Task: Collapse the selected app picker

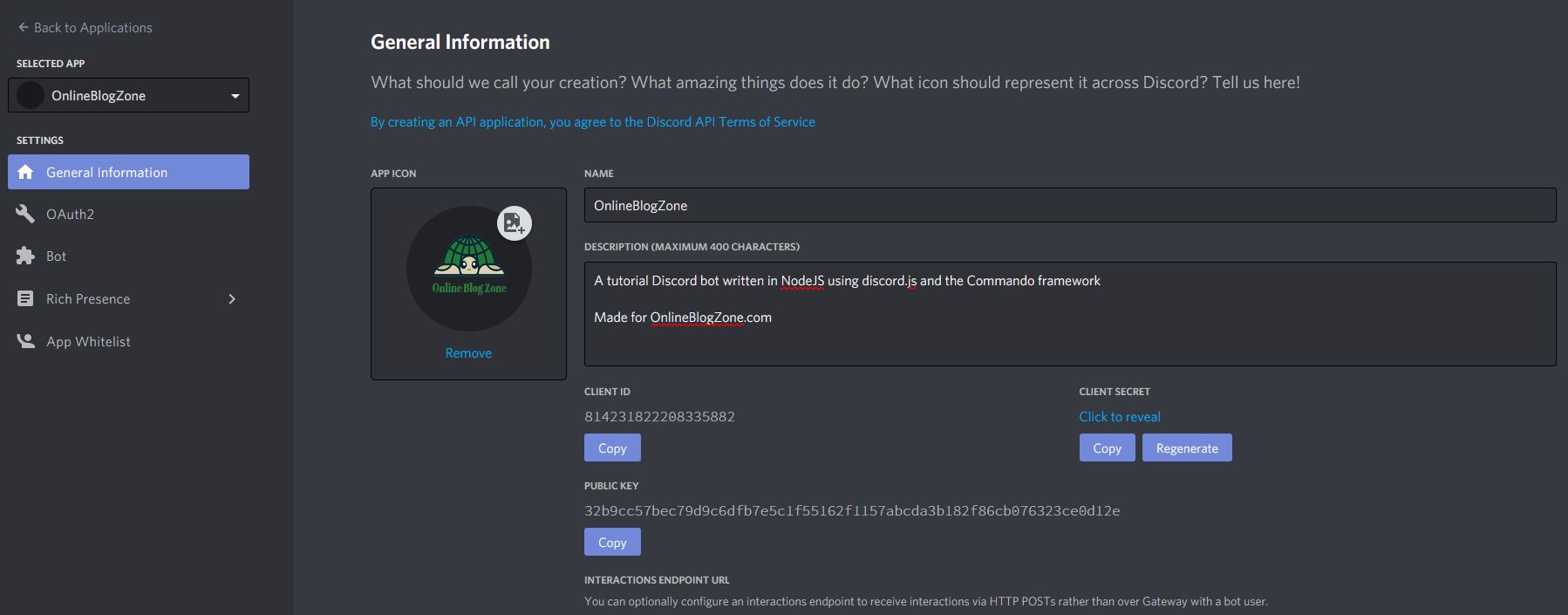Action: (x=234, y=95)
